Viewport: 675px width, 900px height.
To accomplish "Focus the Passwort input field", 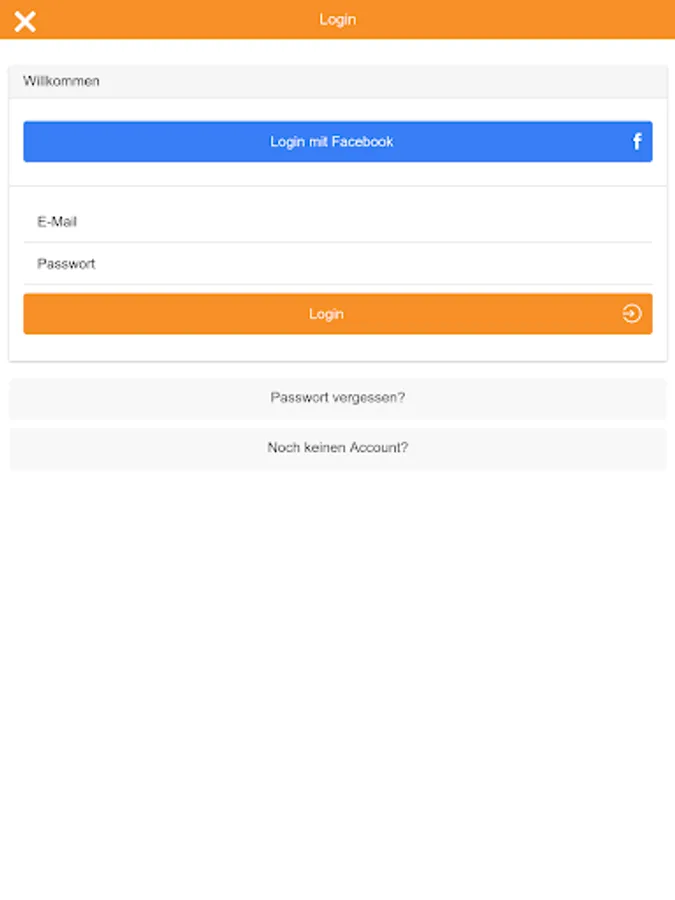I will click(338, 264).
